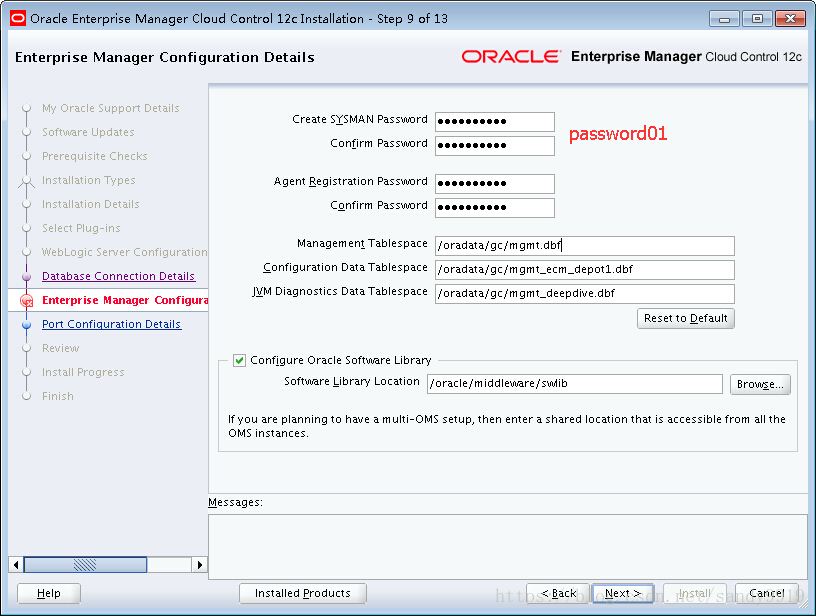This screenshot has height=616, width=816.
Task: Close the installer window
Action: click(x=790, y=19)
